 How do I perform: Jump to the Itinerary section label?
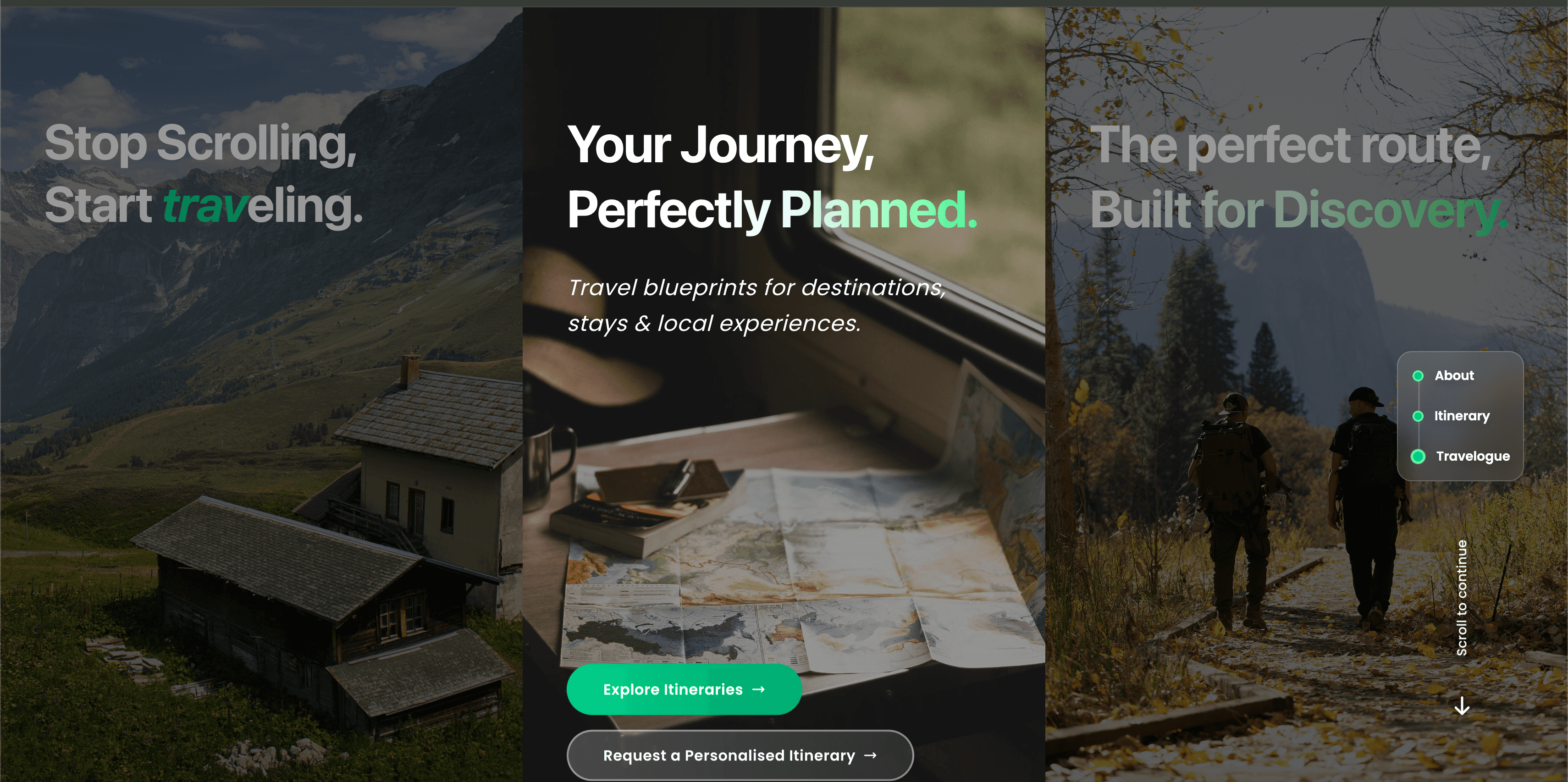point(1462,416)
